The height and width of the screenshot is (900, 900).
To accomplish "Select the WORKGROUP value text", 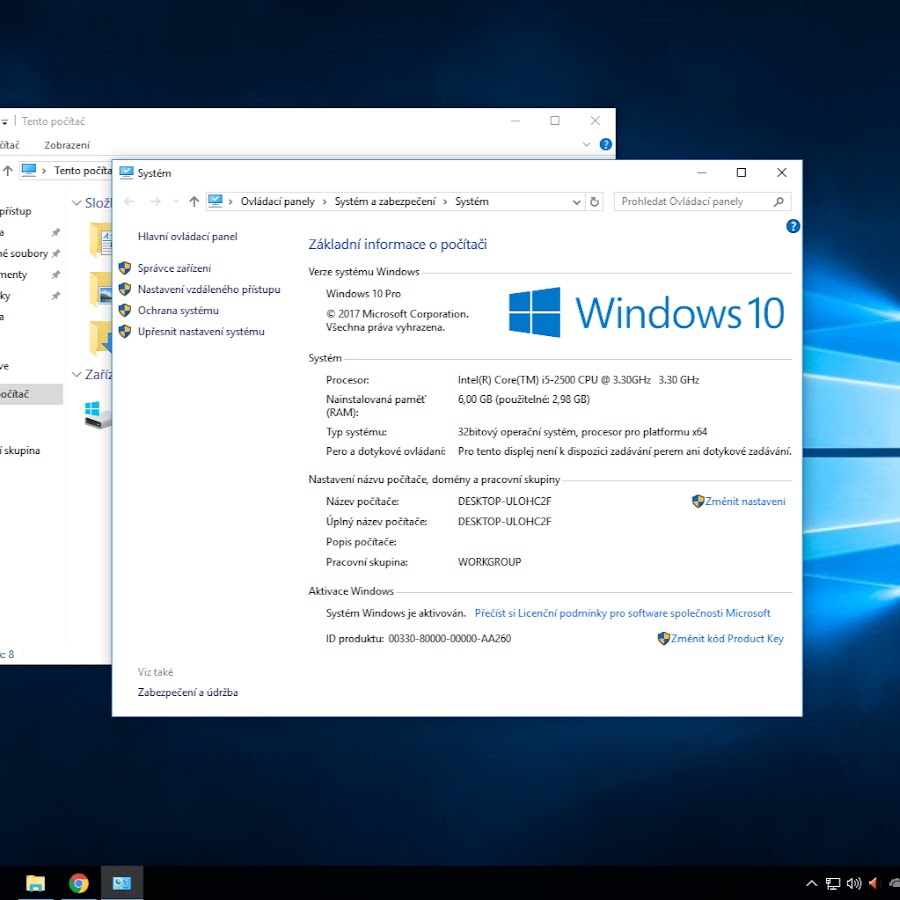I will 490,562.
